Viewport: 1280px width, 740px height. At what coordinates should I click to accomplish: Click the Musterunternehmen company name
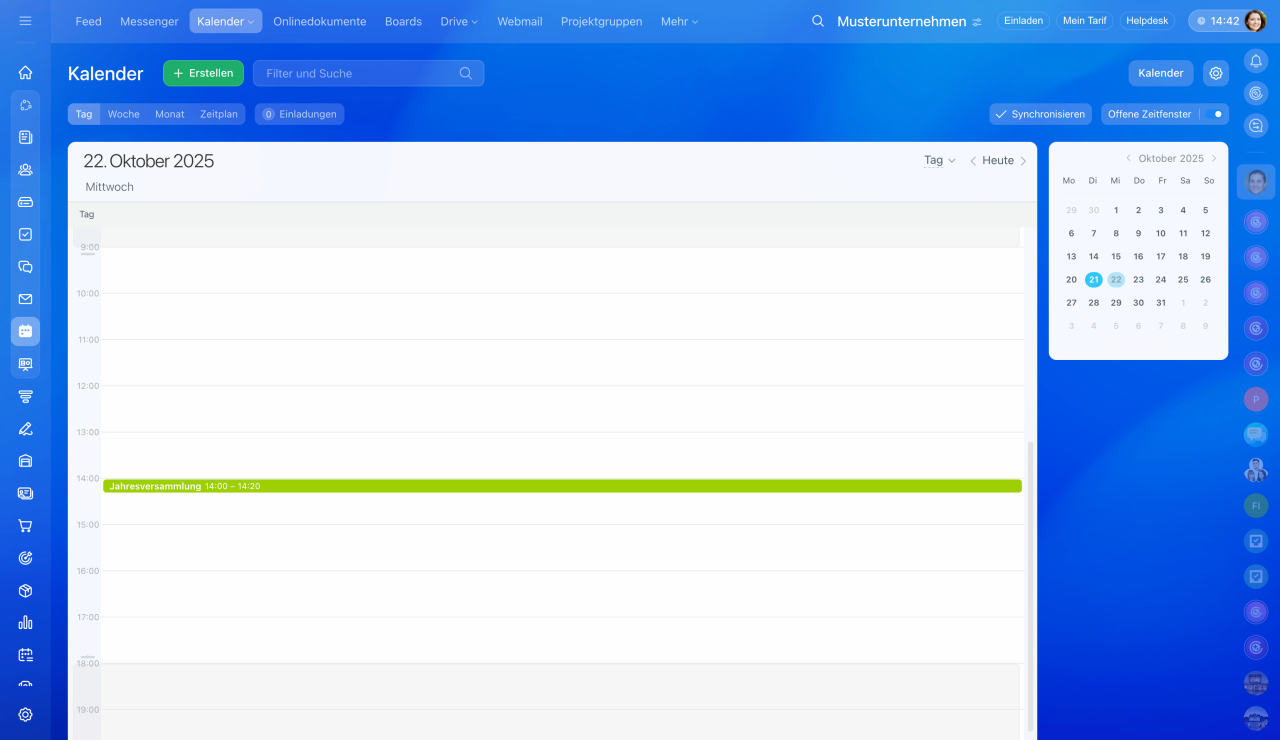point(902,22)
